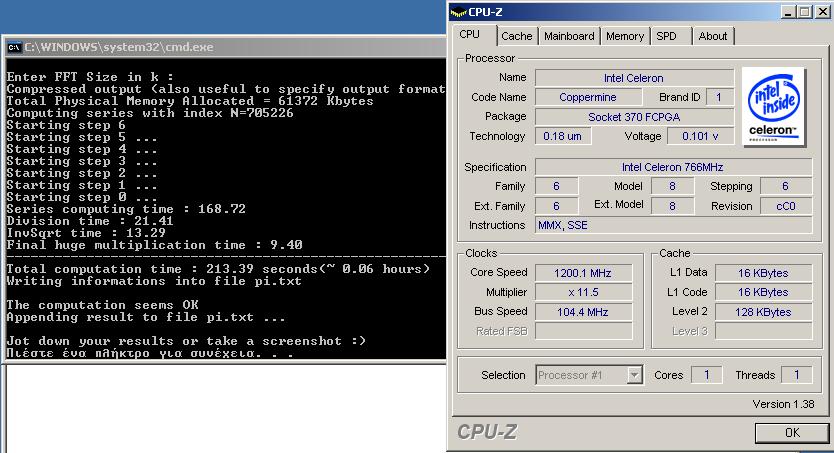Click the empty Rated FSB field
The height and width of the screenshot is (453, 834).
(x=583, y=331)
